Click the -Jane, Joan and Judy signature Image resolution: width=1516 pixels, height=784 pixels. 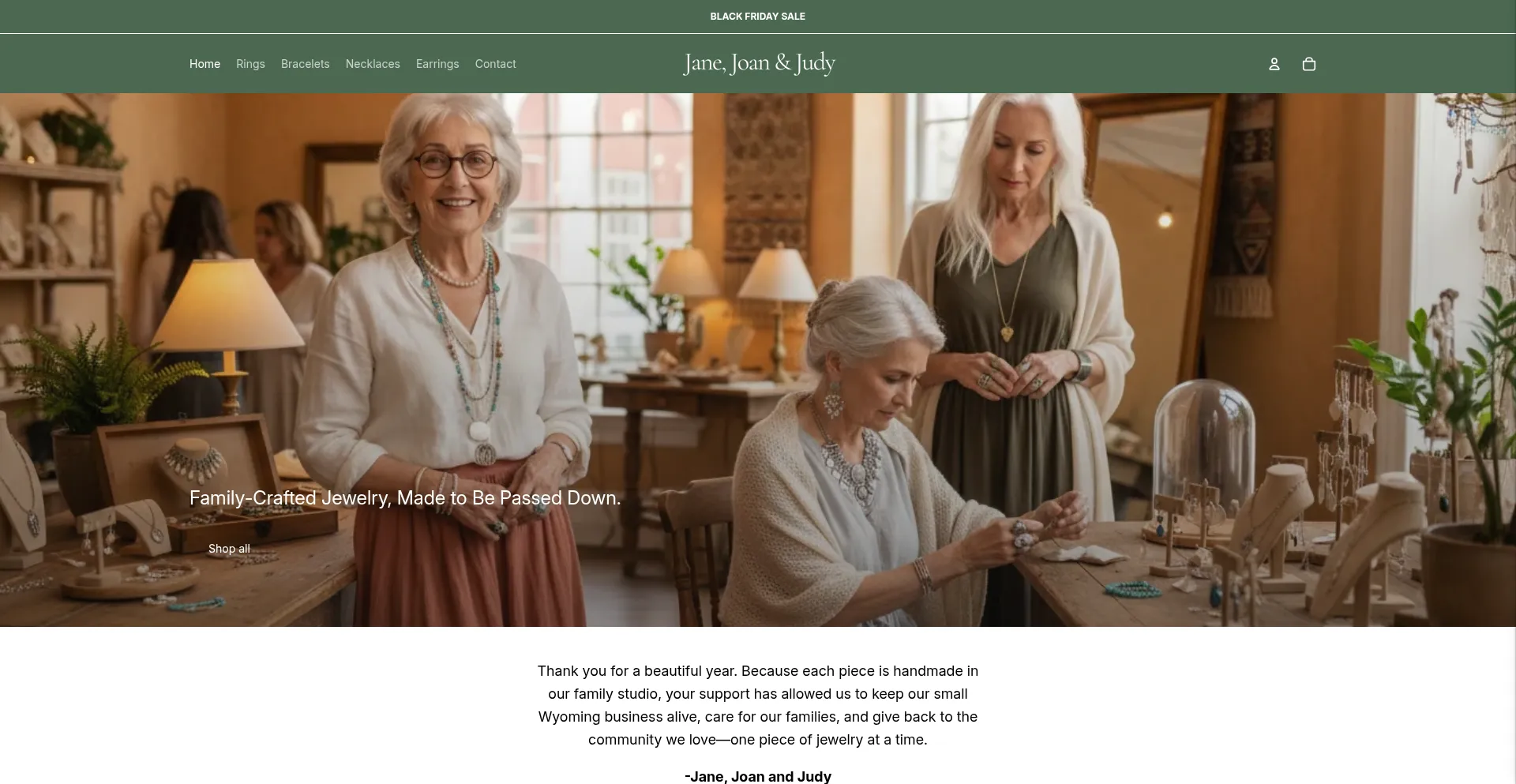(758, 776)
